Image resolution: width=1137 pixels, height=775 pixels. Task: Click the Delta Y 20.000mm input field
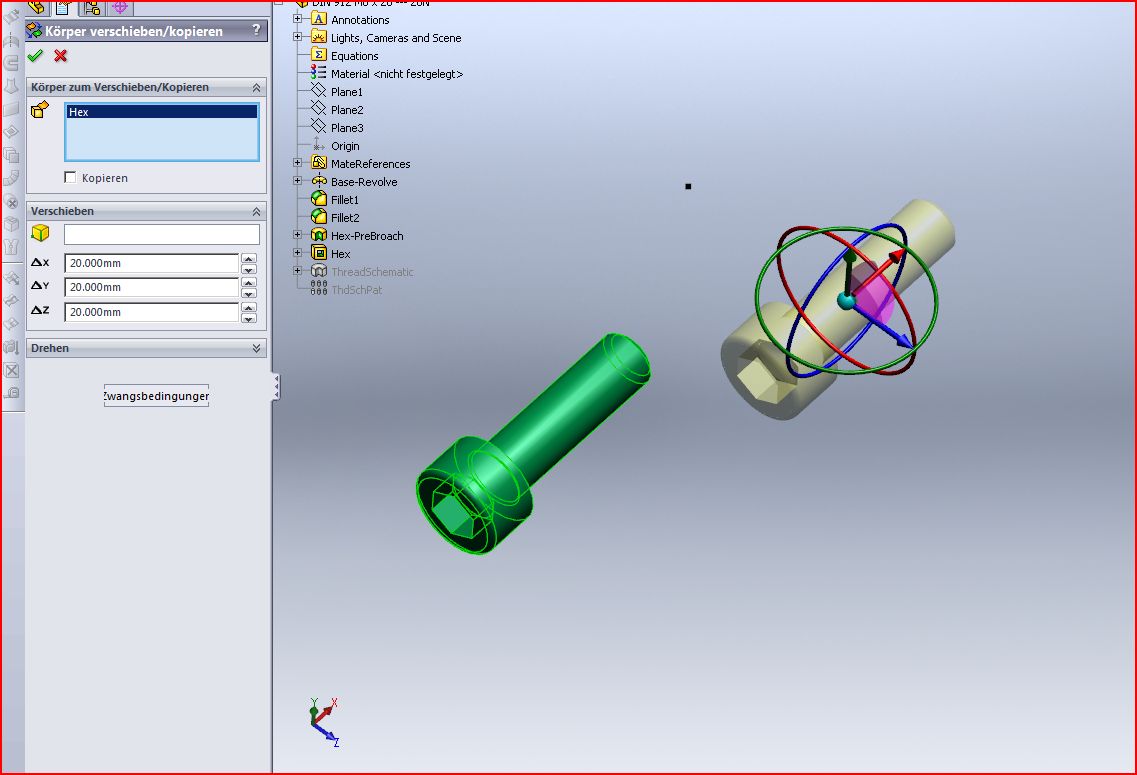point(152,287)
